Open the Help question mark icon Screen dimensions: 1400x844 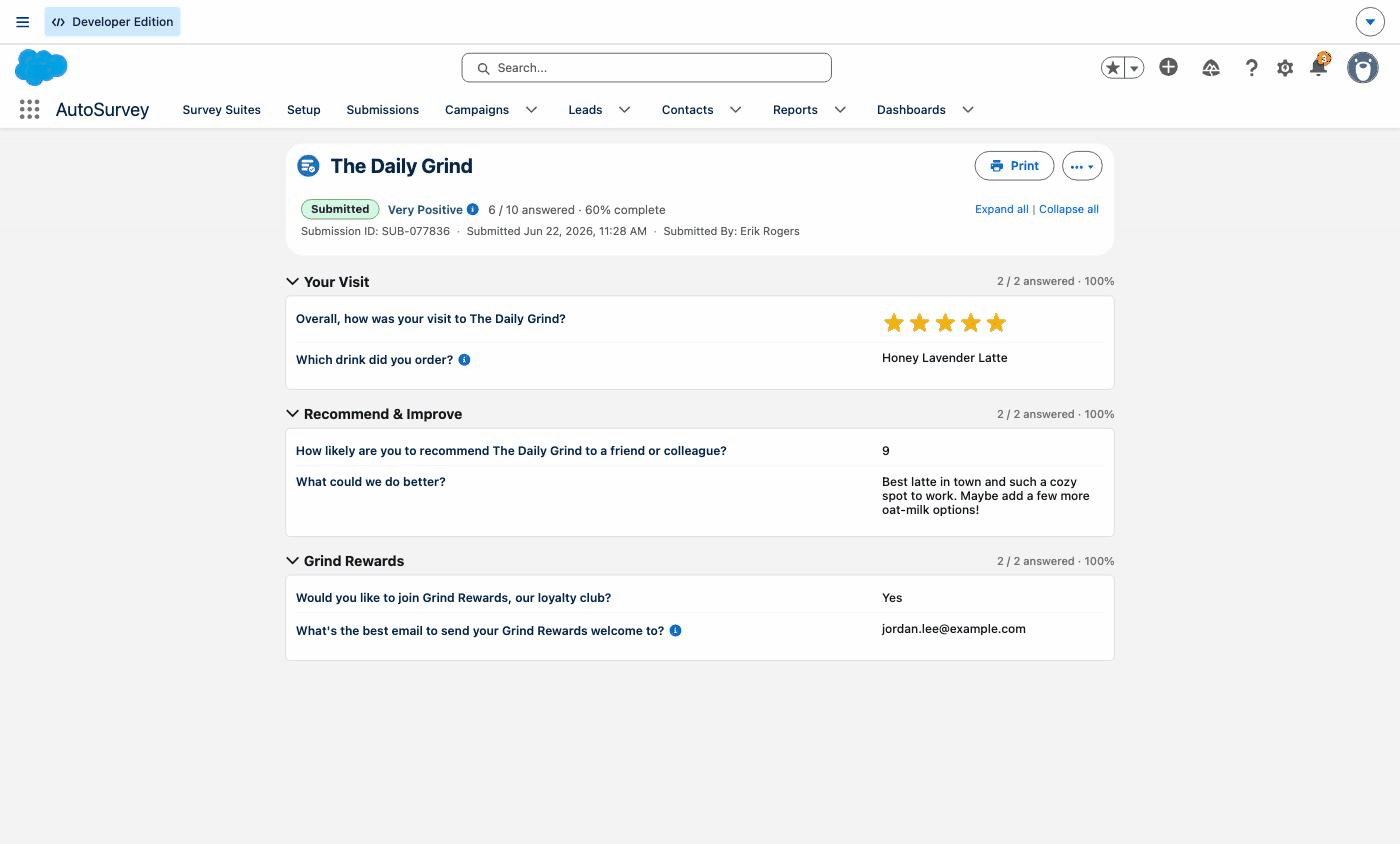(1251, 68)
